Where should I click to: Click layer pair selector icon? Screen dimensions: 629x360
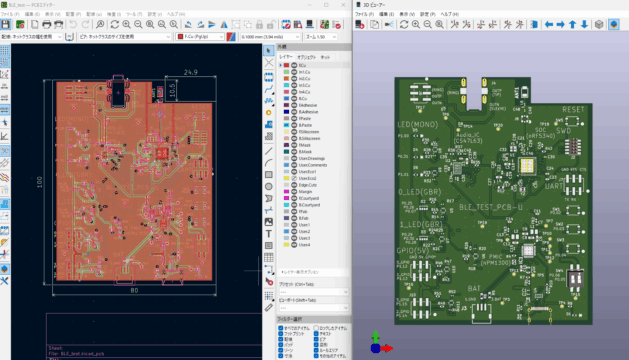tap(231, 37)
